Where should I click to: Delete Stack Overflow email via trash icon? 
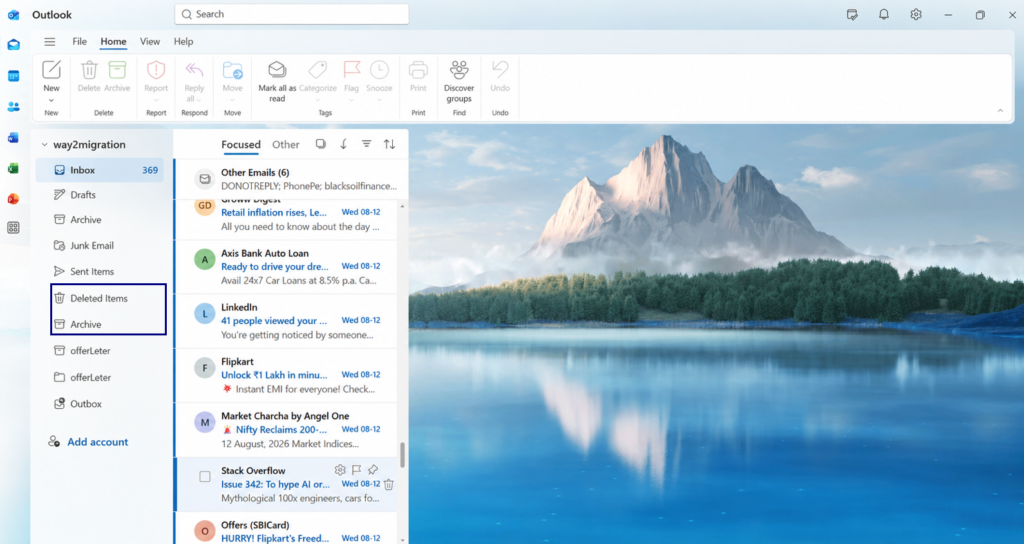click(389, 484)
